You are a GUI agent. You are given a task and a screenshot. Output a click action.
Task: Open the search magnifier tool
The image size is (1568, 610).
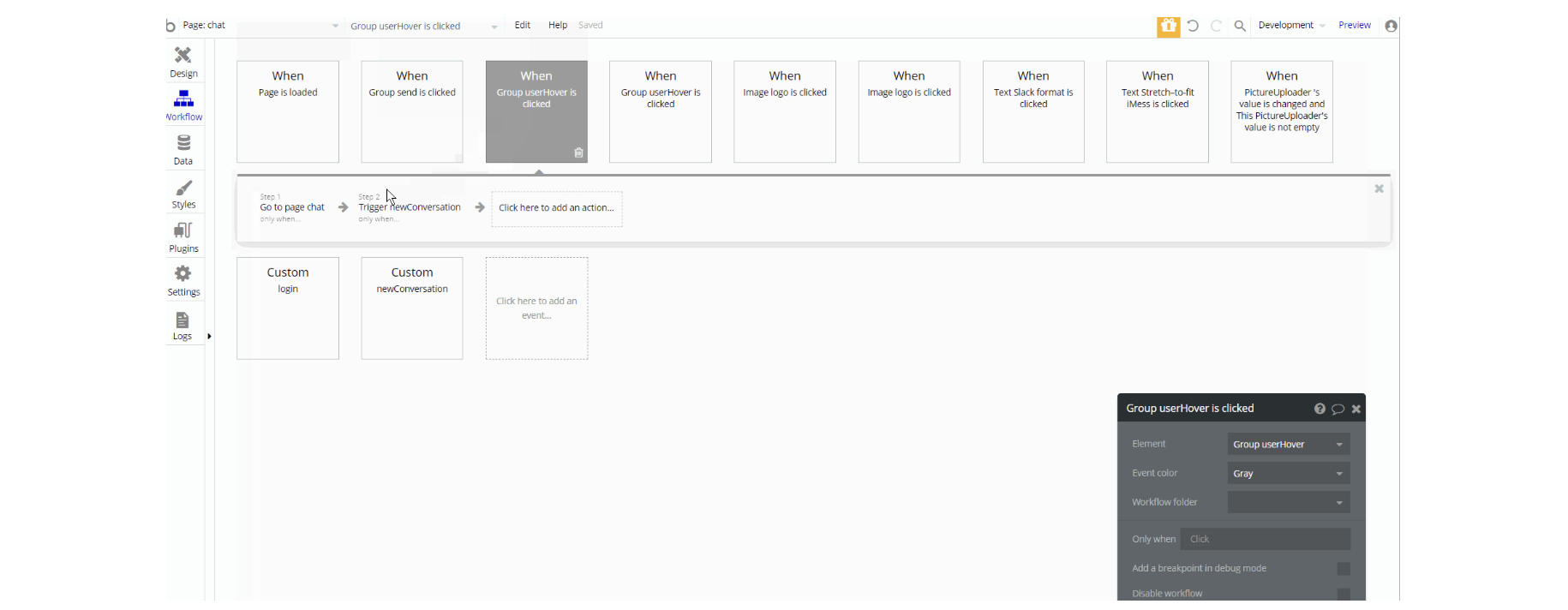click(x=1240, y=26)
